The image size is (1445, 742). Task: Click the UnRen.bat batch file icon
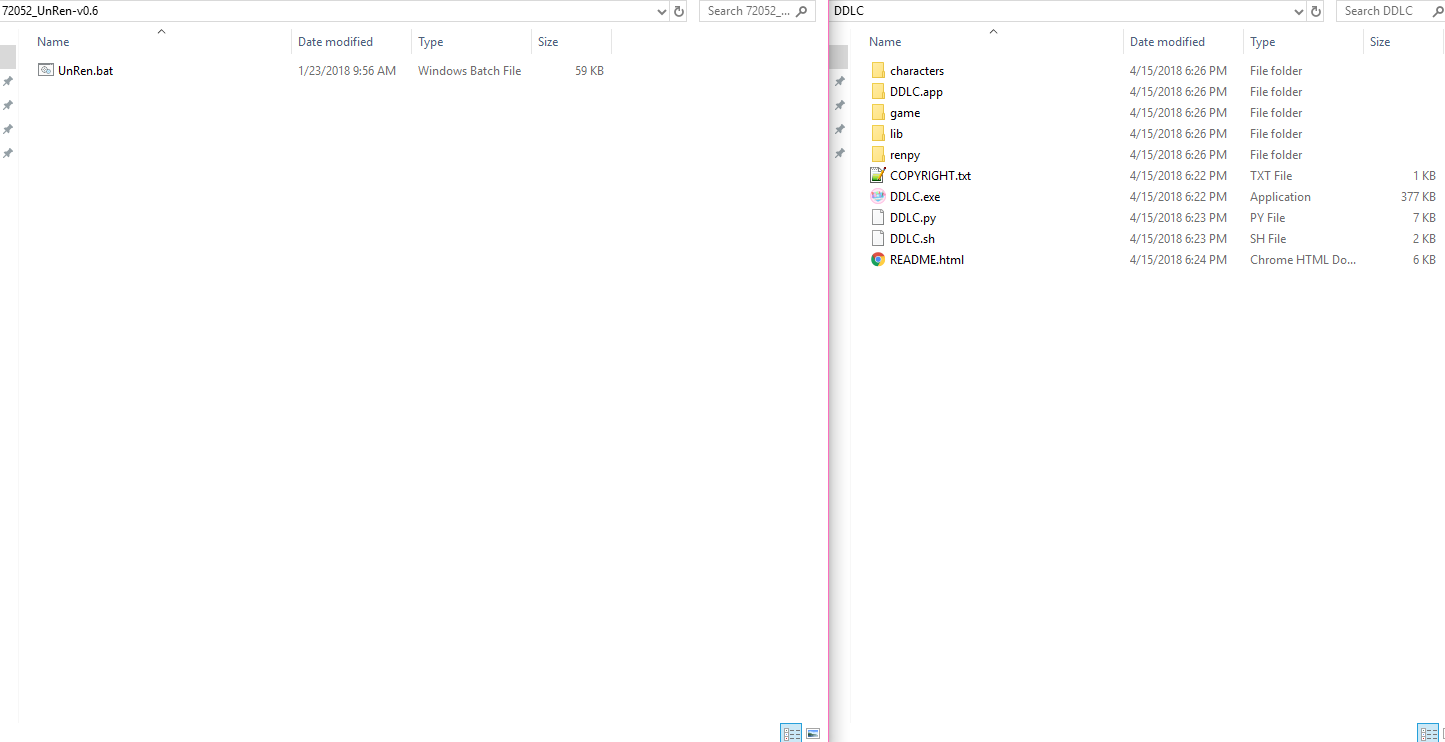pyautogui.click(x=46, y=70)
